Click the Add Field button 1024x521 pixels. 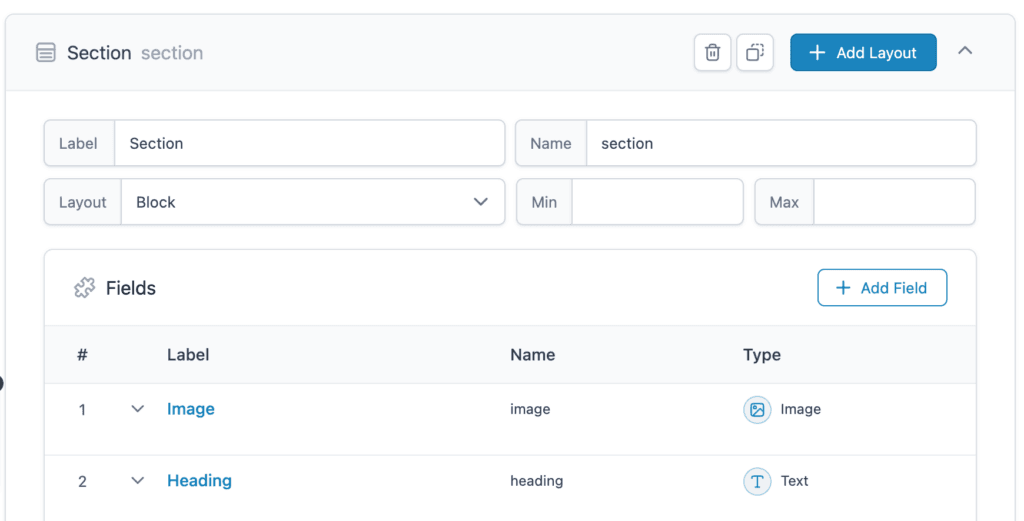(882, 287)
